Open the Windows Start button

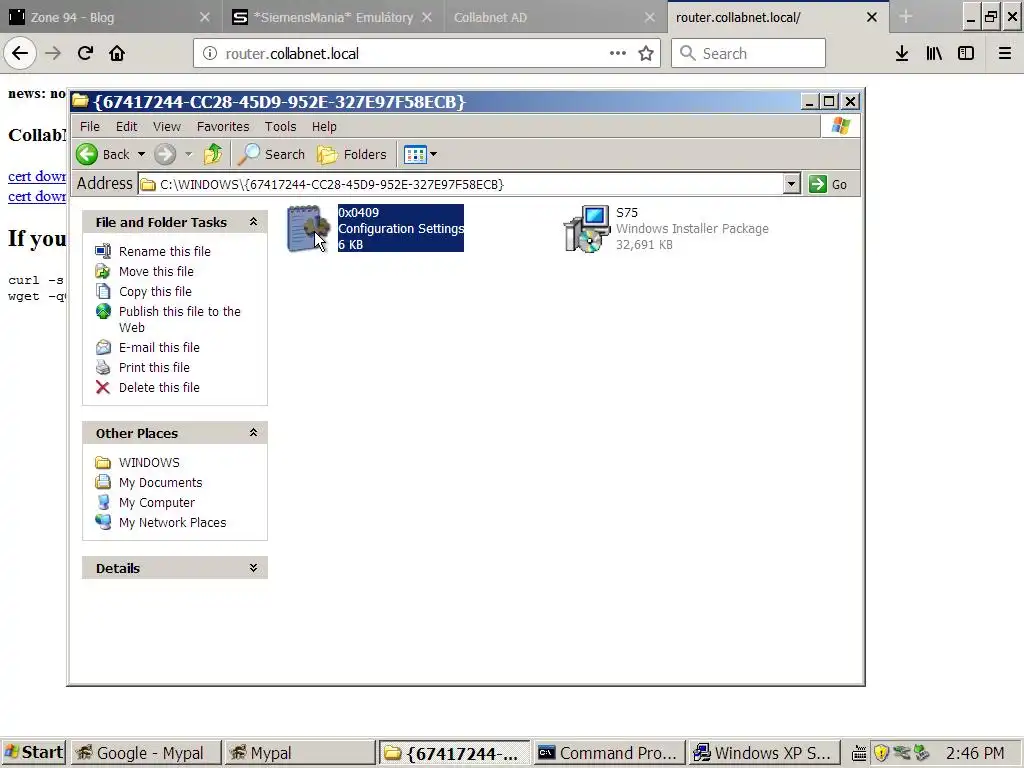coord(33,753)
